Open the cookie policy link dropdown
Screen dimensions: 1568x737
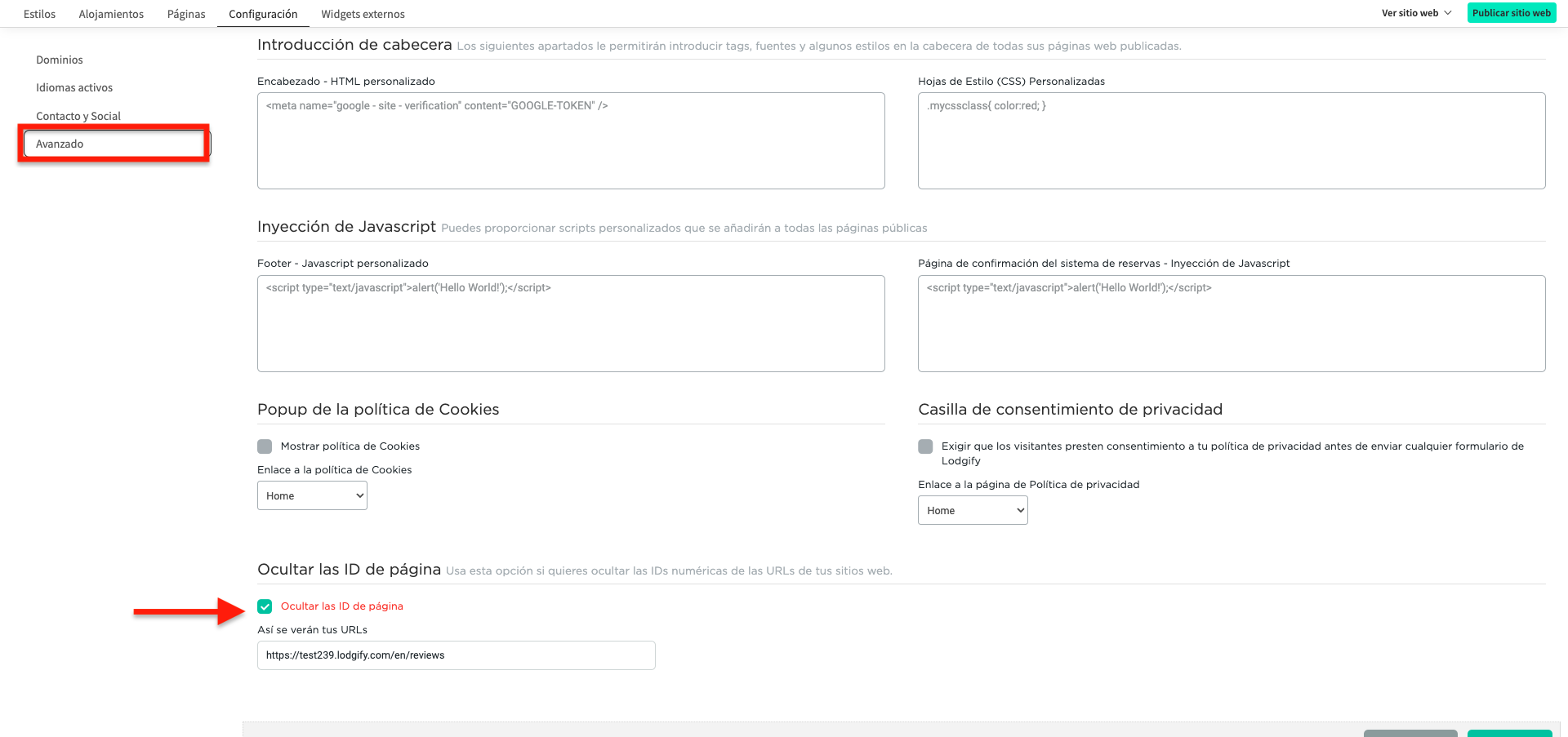click(x=312, y=495)
